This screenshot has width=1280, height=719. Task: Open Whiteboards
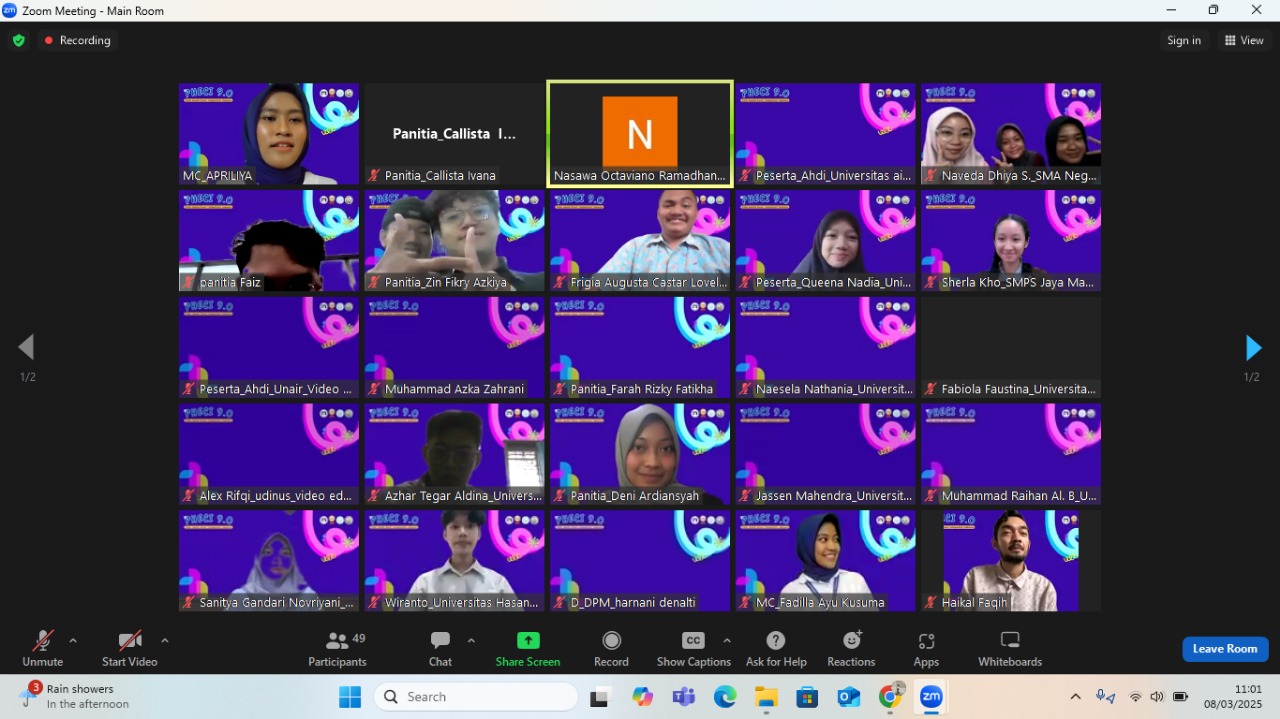pyautogui.click(x=1010, y=648)
